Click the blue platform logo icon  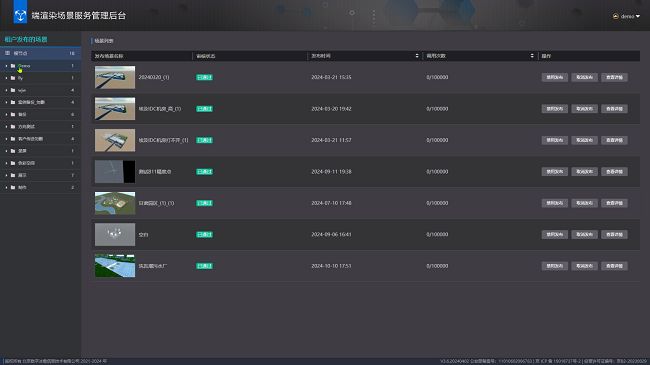coord(20,12)
